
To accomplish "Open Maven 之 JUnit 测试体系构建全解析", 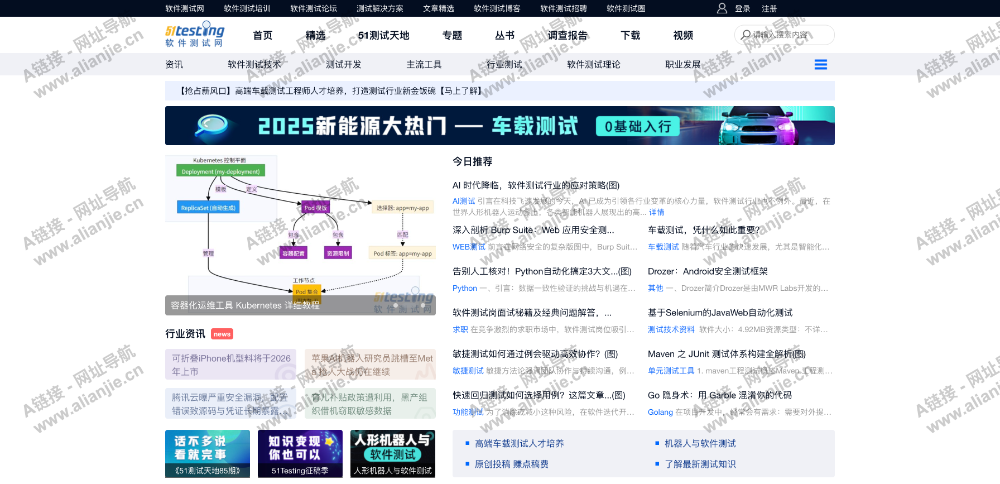I will [726, 355].
